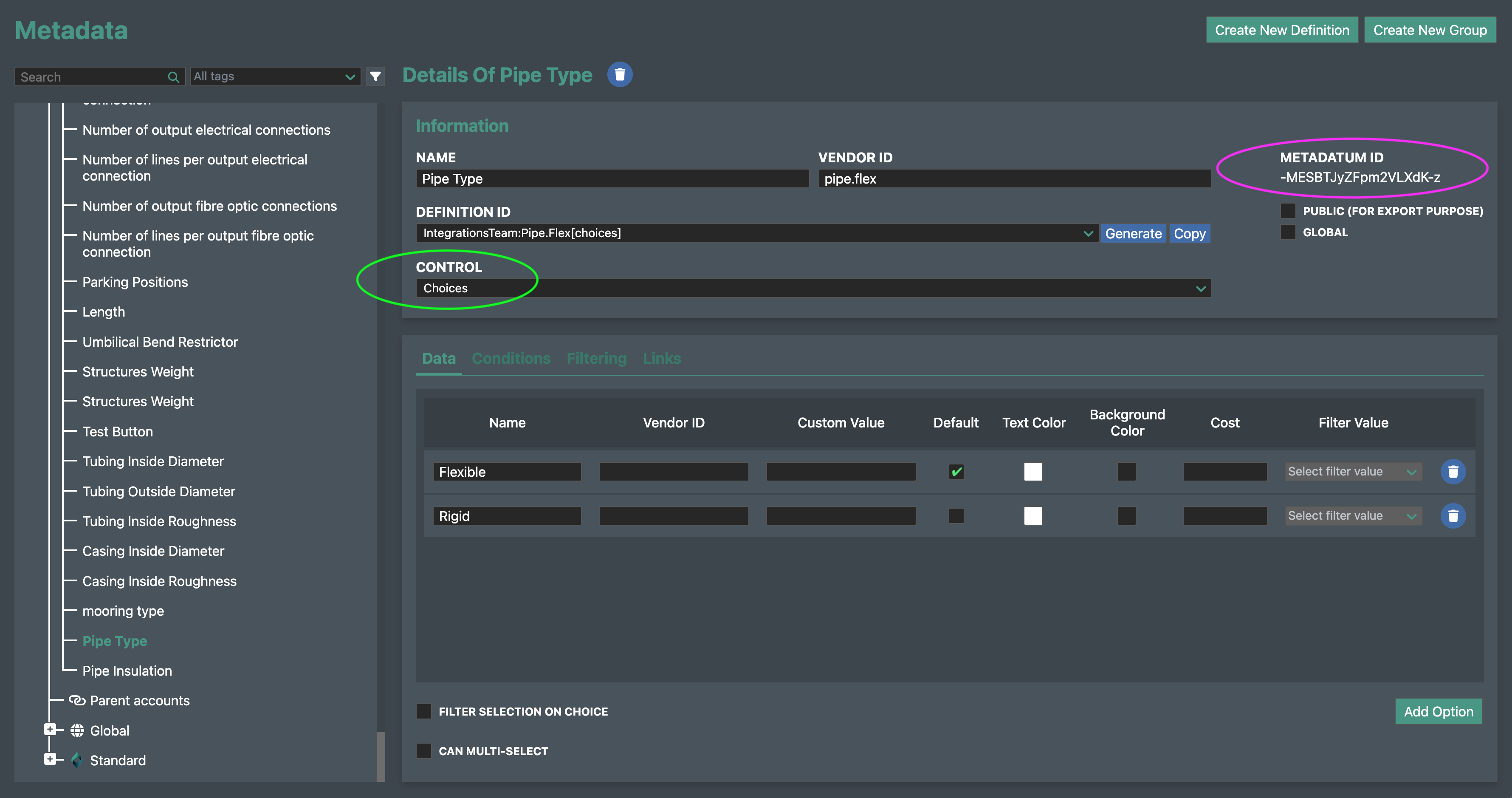Click the Generate button

point(1133,234)
